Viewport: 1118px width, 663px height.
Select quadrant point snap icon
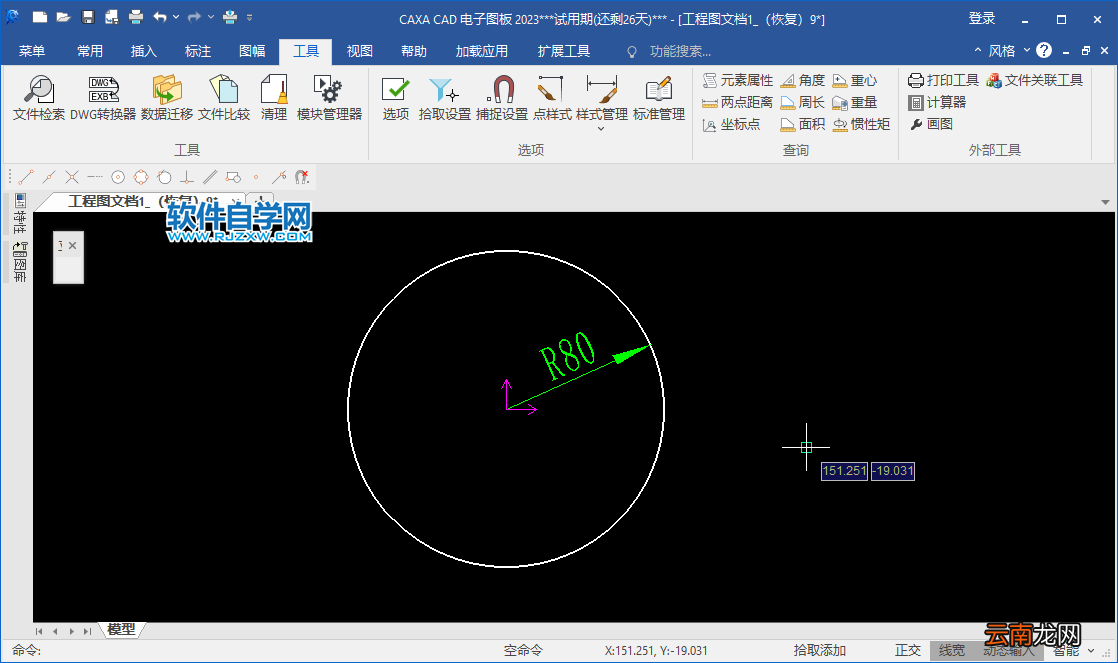click(141, 177)
